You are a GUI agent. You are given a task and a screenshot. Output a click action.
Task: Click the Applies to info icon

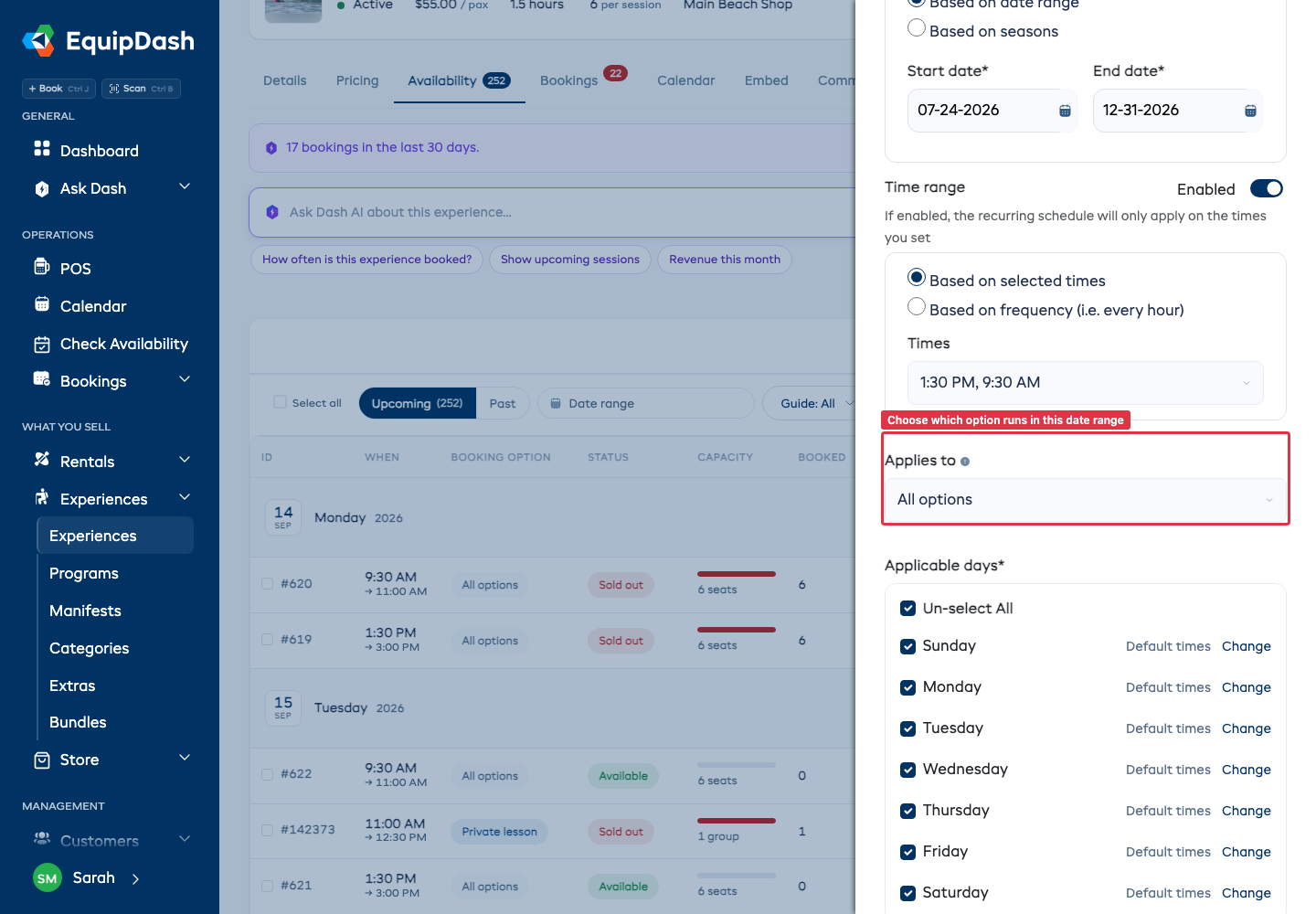point(965,462)
